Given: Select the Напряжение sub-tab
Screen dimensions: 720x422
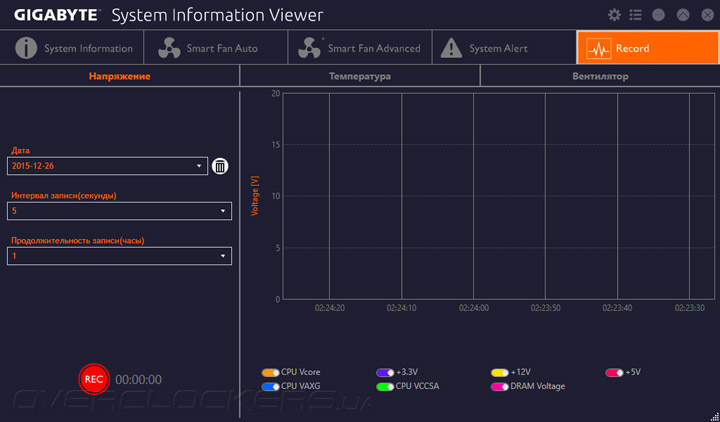Looking at the screenshot, I should [x=119, y=76].
